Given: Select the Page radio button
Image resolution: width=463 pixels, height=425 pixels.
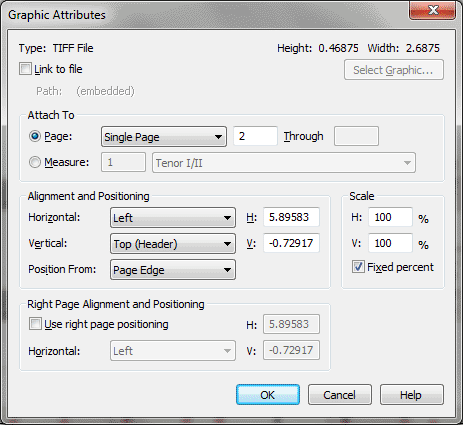Looking at the screenshot, I should coord(35,136).
